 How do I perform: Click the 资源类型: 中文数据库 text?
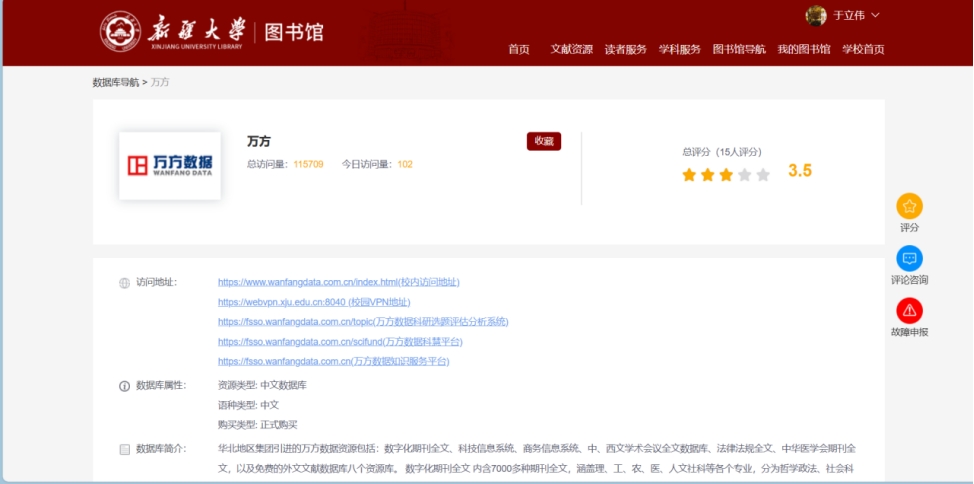point(262,385)
